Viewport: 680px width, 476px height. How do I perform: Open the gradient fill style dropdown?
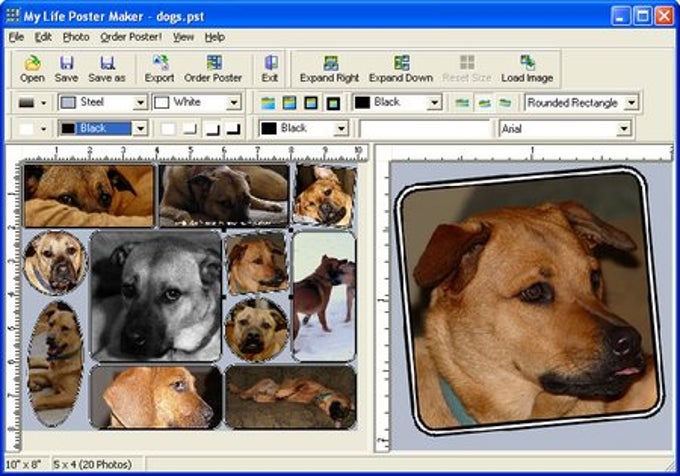43,103
